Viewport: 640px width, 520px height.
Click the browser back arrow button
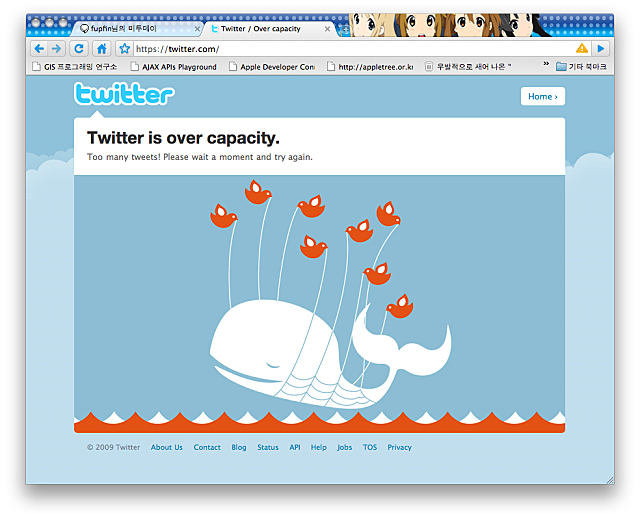click(39, 49)
